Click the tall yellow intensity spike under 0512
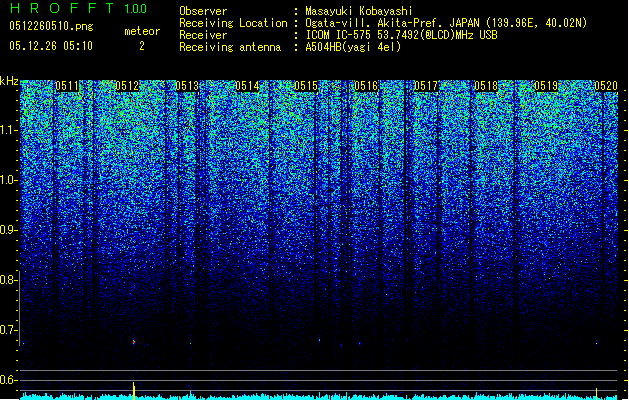The image size is (629, 400). pos(134,391)
